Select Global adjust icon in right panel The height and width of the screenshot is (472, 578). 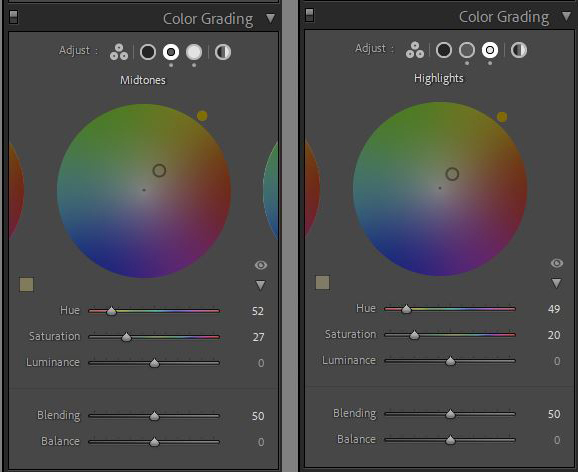[x=519, y=50]
